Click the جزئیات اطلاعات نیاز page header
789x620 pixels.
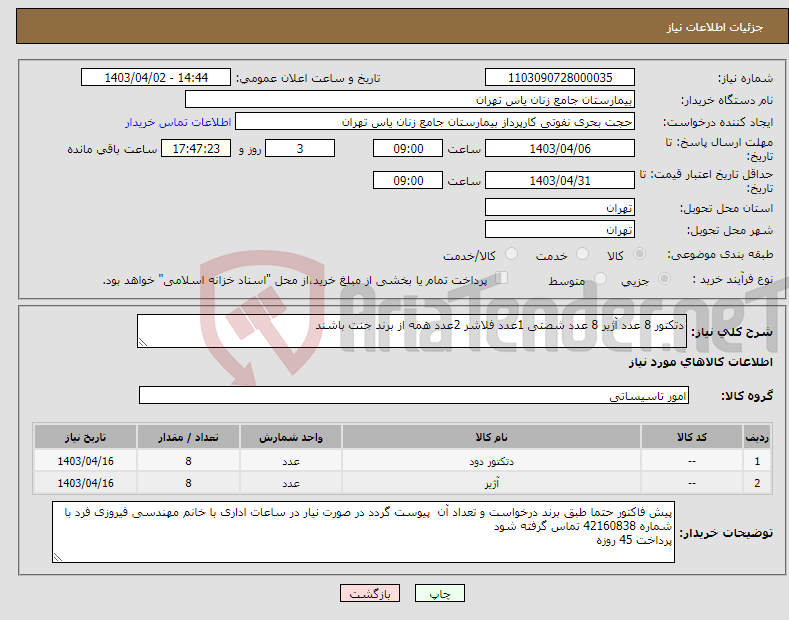pyautogui.click(x=715, y=27)
